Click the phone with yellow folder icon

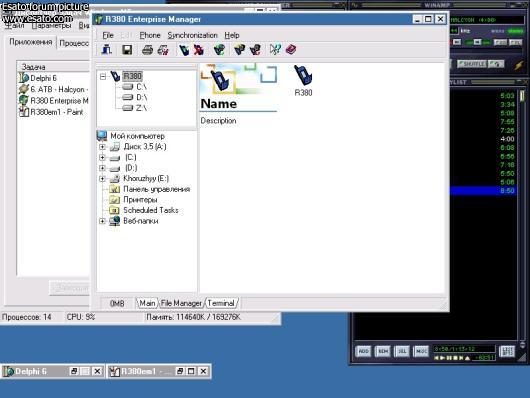tap(240, 50)
